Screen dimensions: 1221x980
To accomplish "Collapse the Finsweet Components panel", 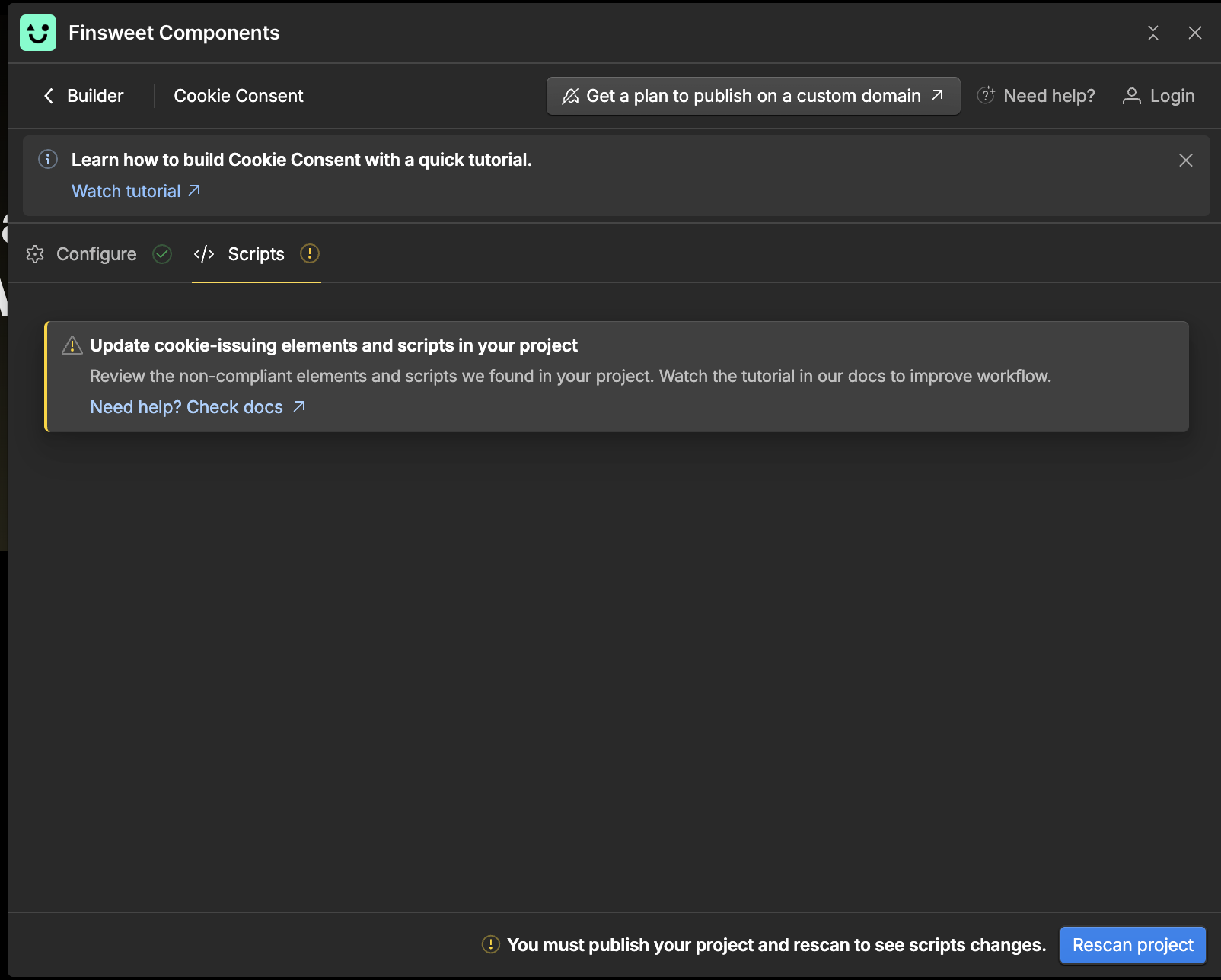I will coord(1153,33).
